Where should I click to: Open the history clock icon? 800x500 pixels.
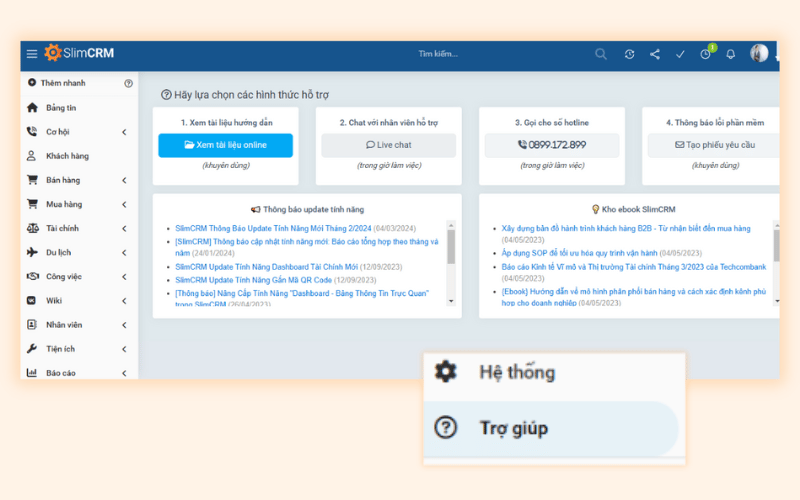coord(629,54)
